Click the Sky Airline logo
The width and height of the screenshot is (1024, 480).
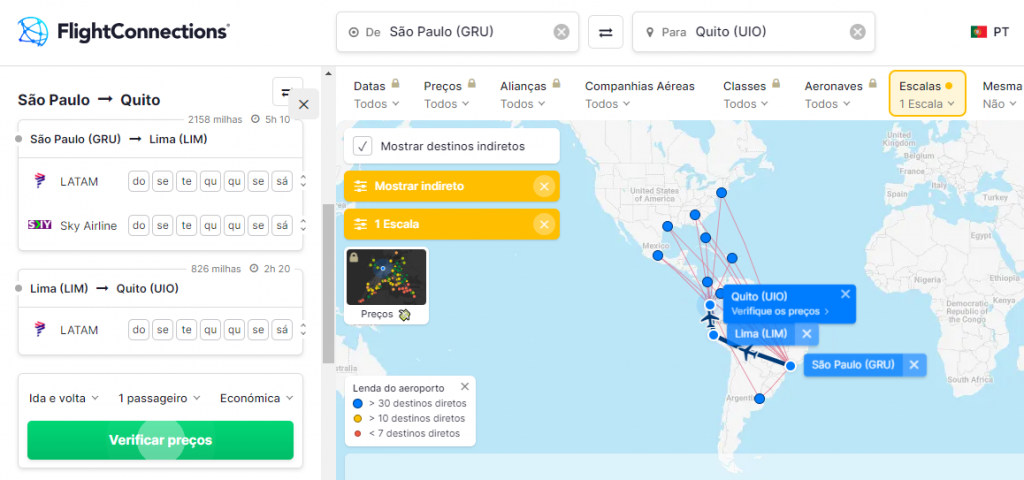(x=40, y=225)
